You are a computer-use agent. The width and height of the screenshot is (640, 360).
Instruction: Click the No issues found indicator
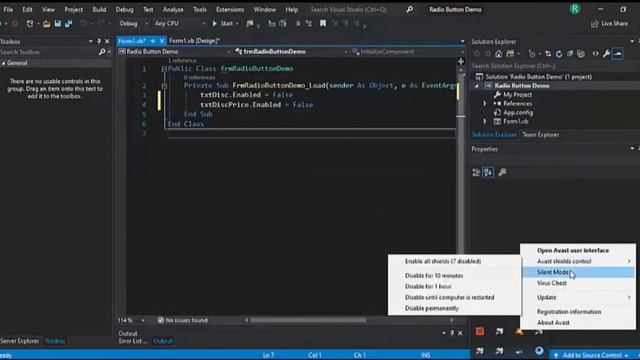pyautogui.click(x=182, y=320)
